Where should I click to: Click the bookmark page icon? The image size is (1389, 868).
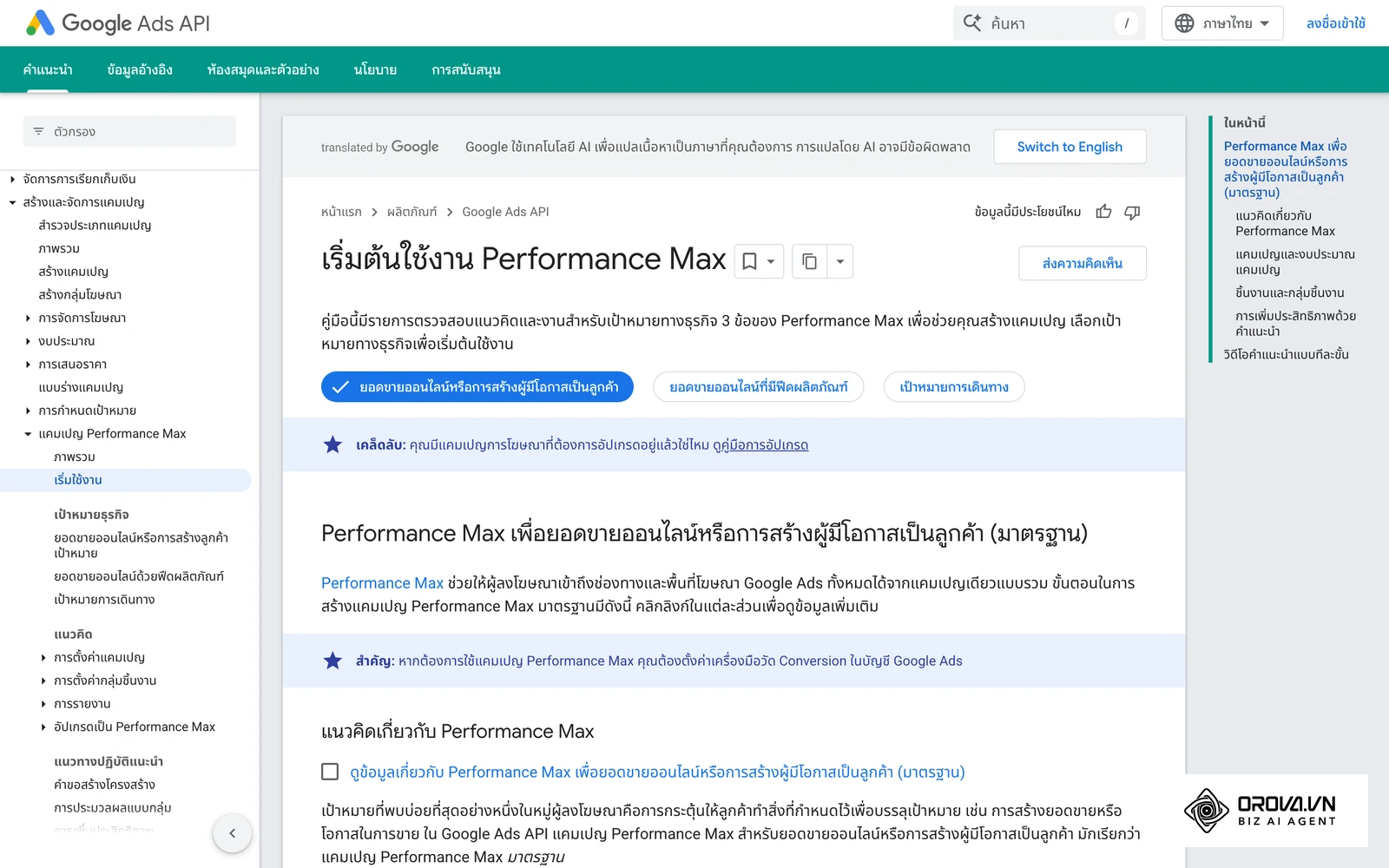pos(749,261)
